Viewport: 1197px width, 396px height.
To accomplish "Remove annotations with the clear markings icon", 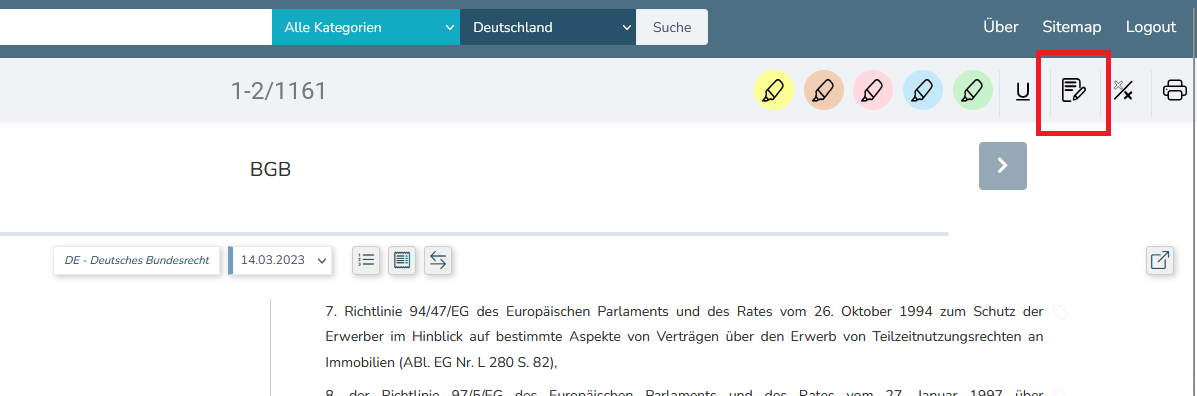I will (1123, 91).
